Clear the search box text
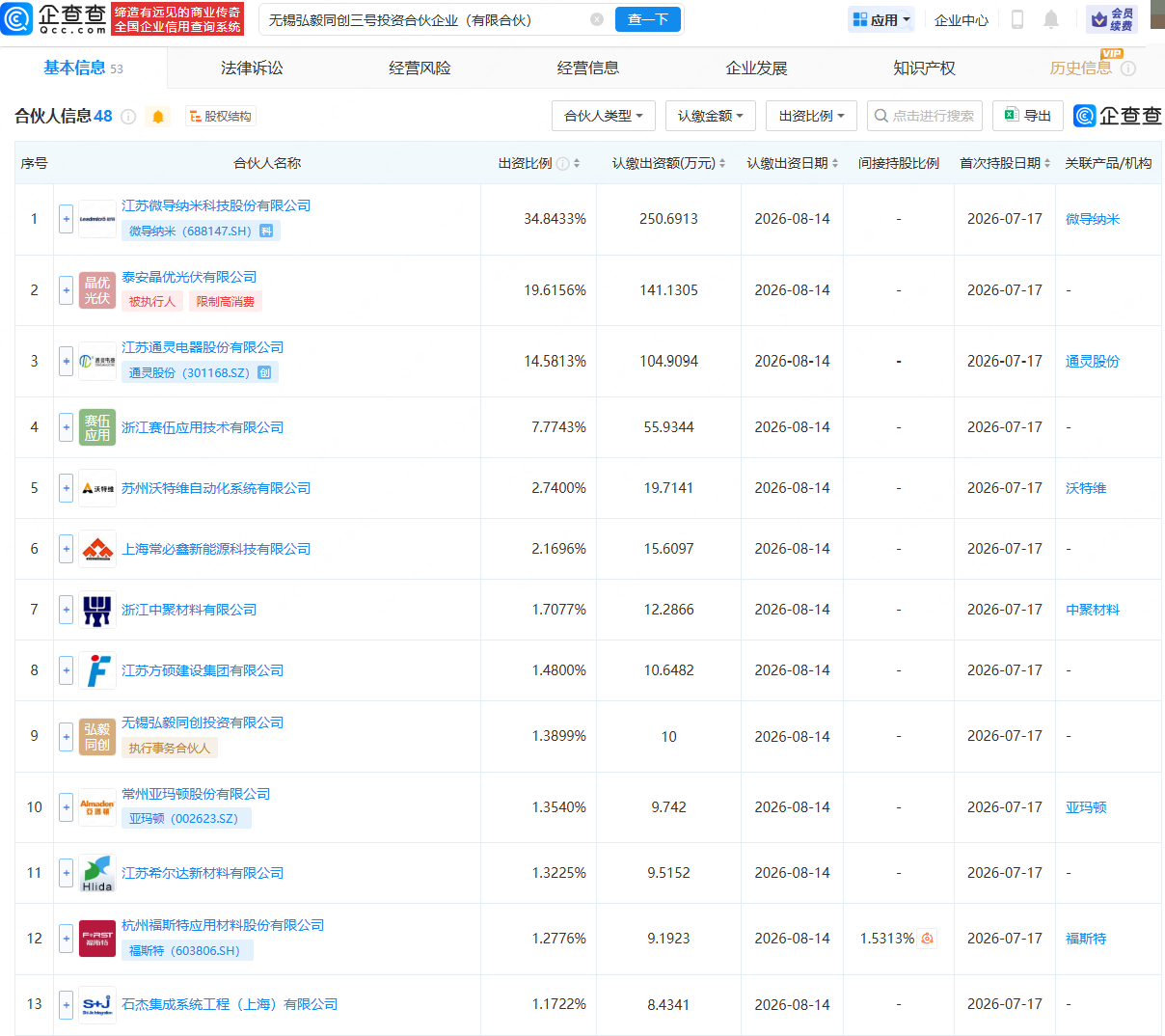1165x1036 pixels. click(597, 19)
